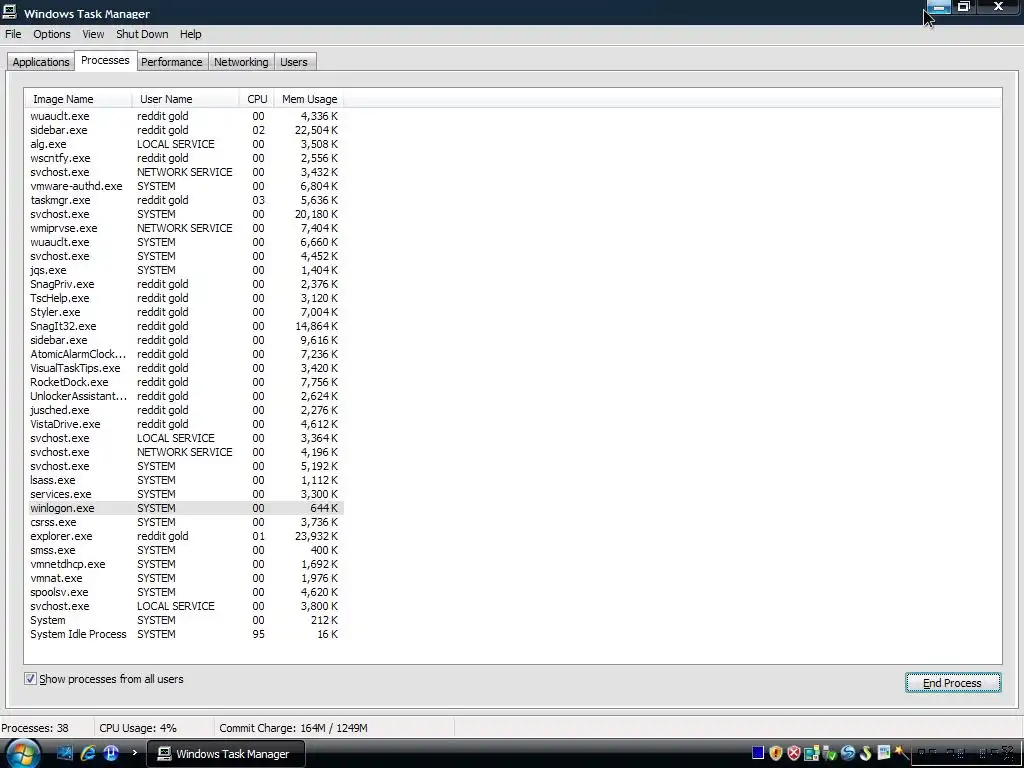Expand the quick launch overflow chevron
Image resolution: width=1024 pixels, height=768 pixels.
coord(135,753)
